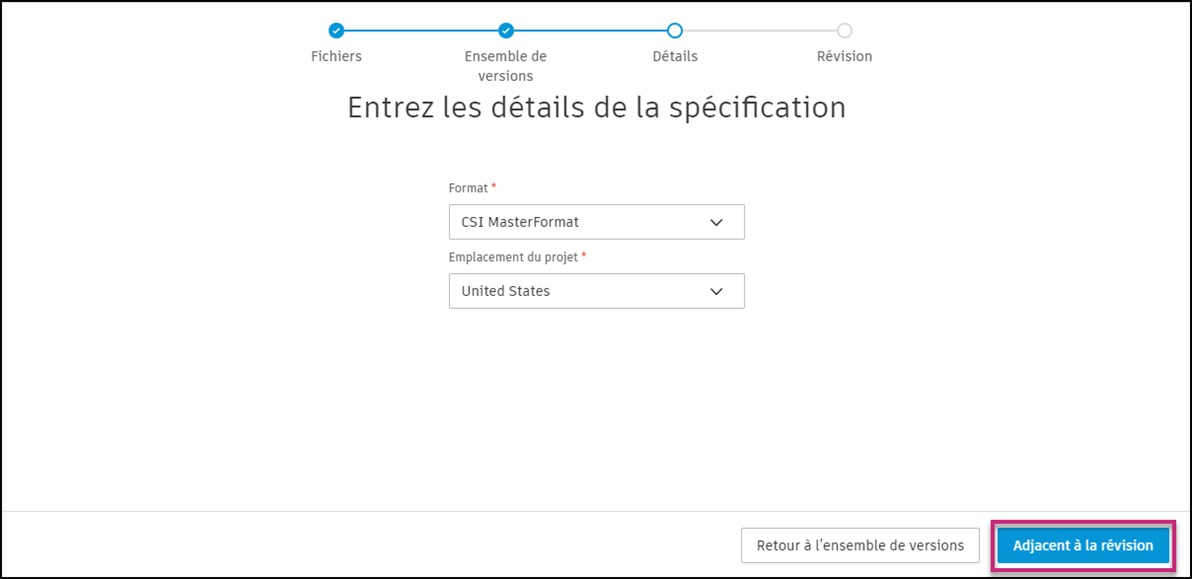Click the heading Entrez les détails de la spécification

596,107
